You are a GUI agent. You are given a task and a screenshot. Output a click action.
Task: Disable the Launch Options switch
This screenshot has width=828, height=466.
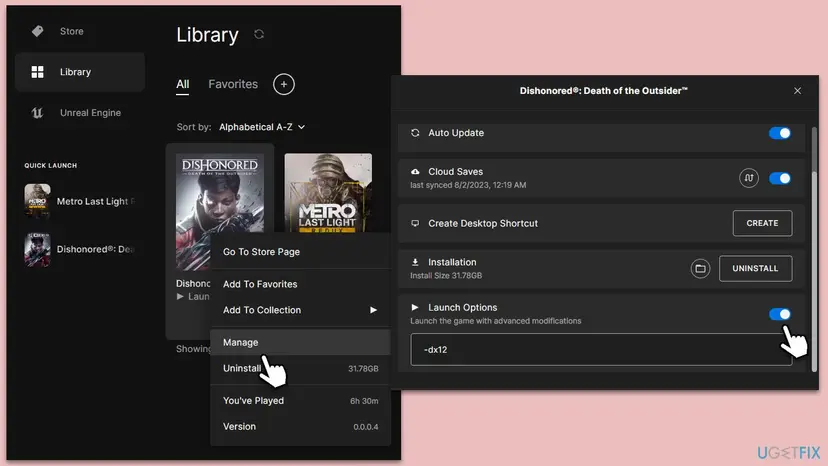780,314
